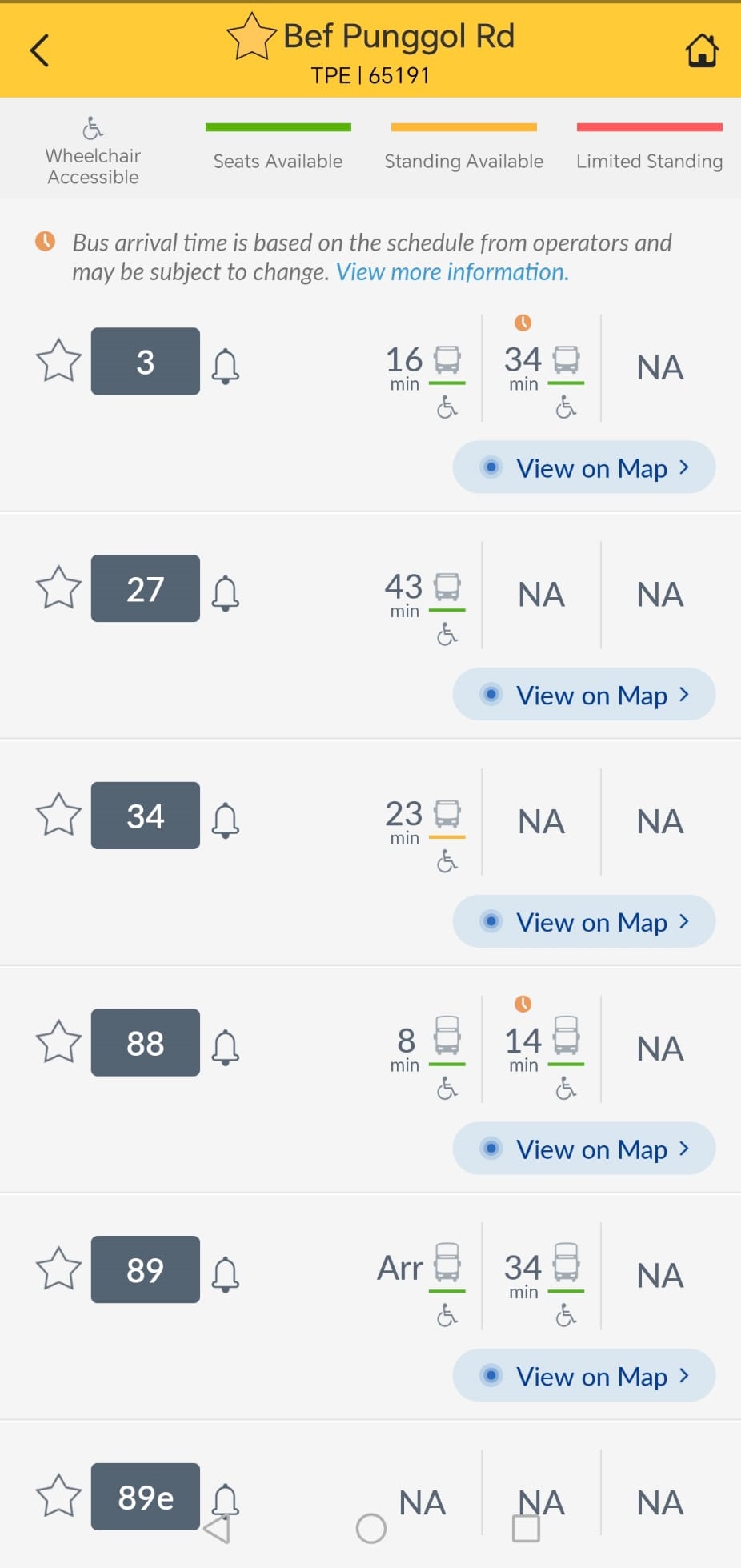Tap the green Seats Available legend bar
Screen dimensions: 741x1568
pyautogui.click(x=278, y=128)
